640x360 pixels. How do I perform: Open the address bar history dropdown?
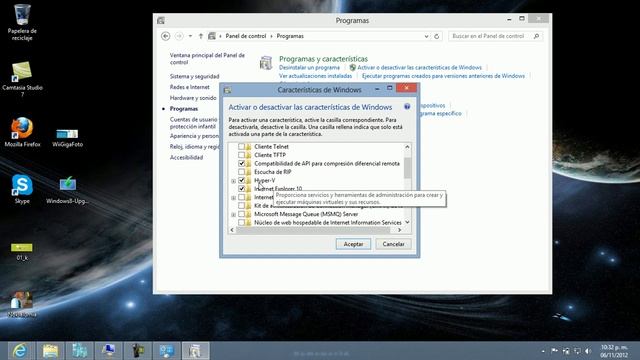tap(426, 36)
